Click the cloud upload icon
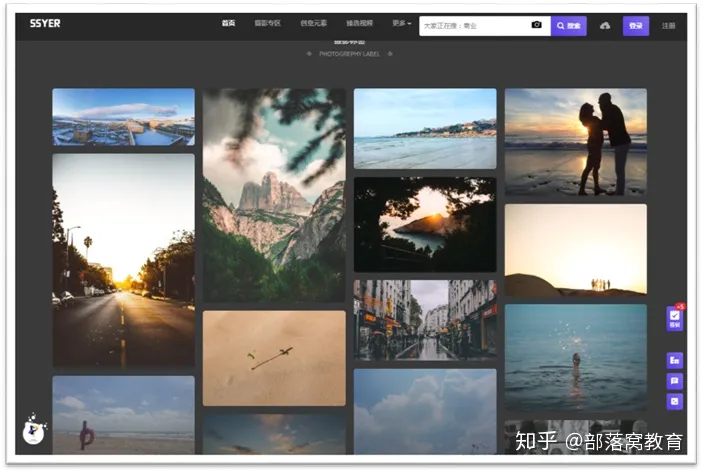 click(x=605, y=26)
